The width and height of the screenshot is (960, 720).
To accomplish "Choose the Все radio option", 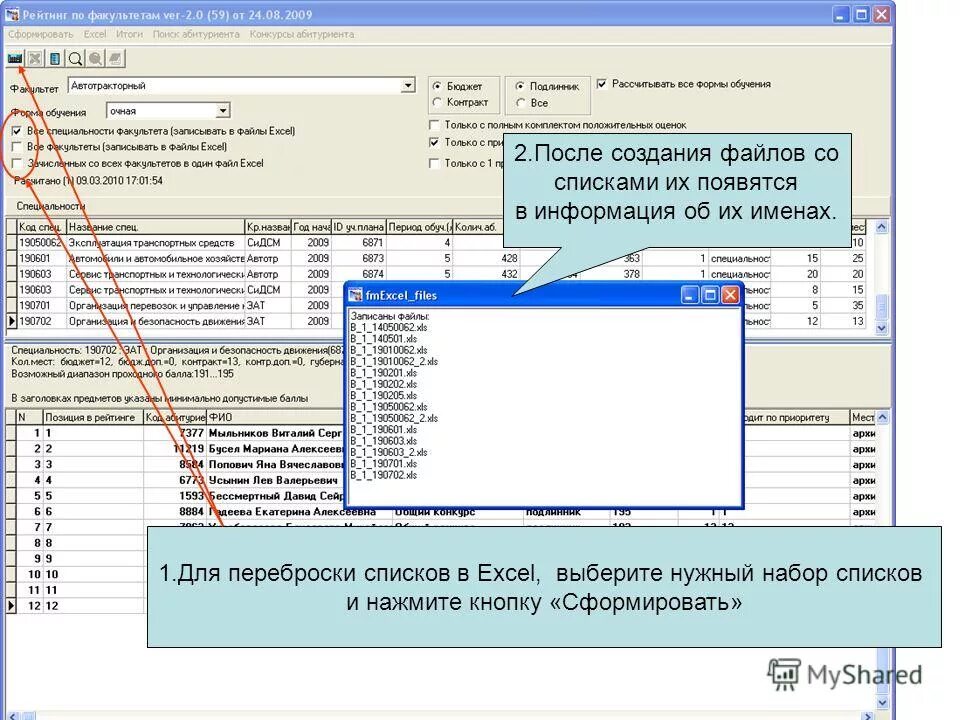I will click(x=520, y=103).
